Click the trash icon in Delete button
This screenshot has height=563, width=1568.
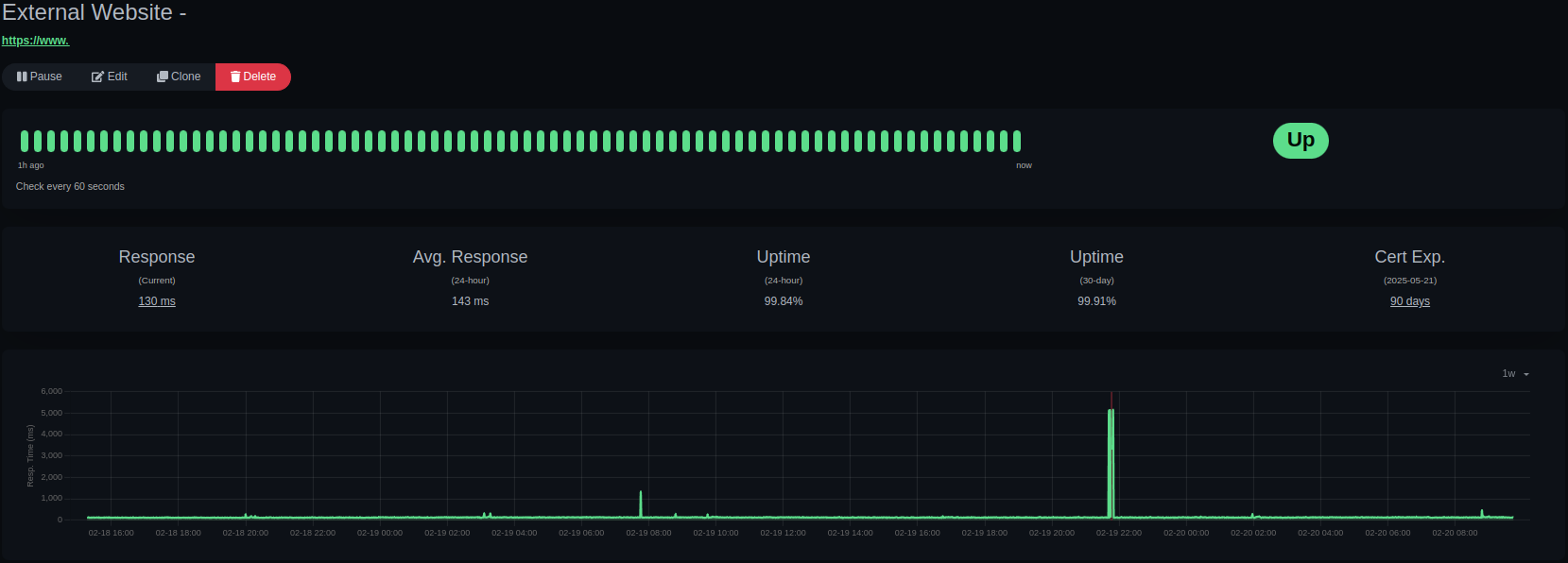(x=235, y=77)
